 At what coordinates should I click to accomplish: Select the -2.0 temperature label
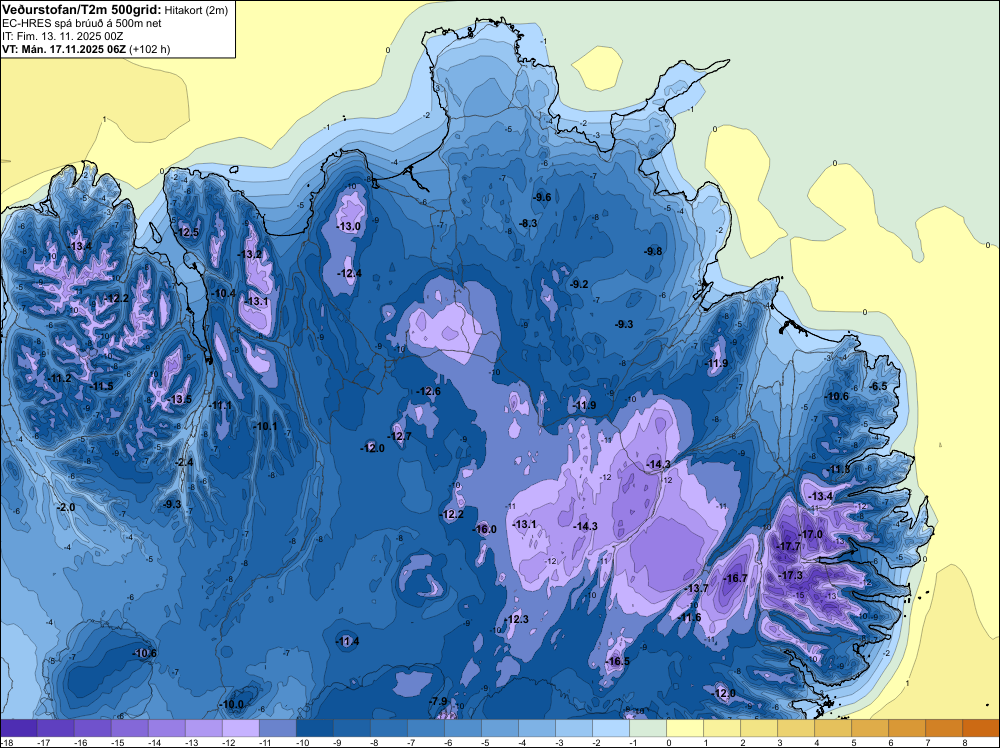tap(66, 507)
